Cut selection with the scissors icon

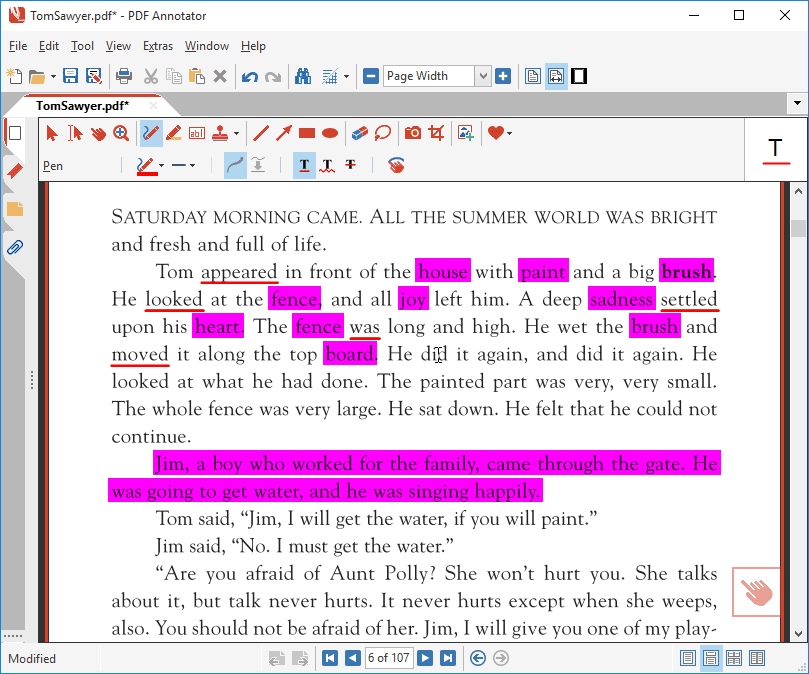click(151, 76)
